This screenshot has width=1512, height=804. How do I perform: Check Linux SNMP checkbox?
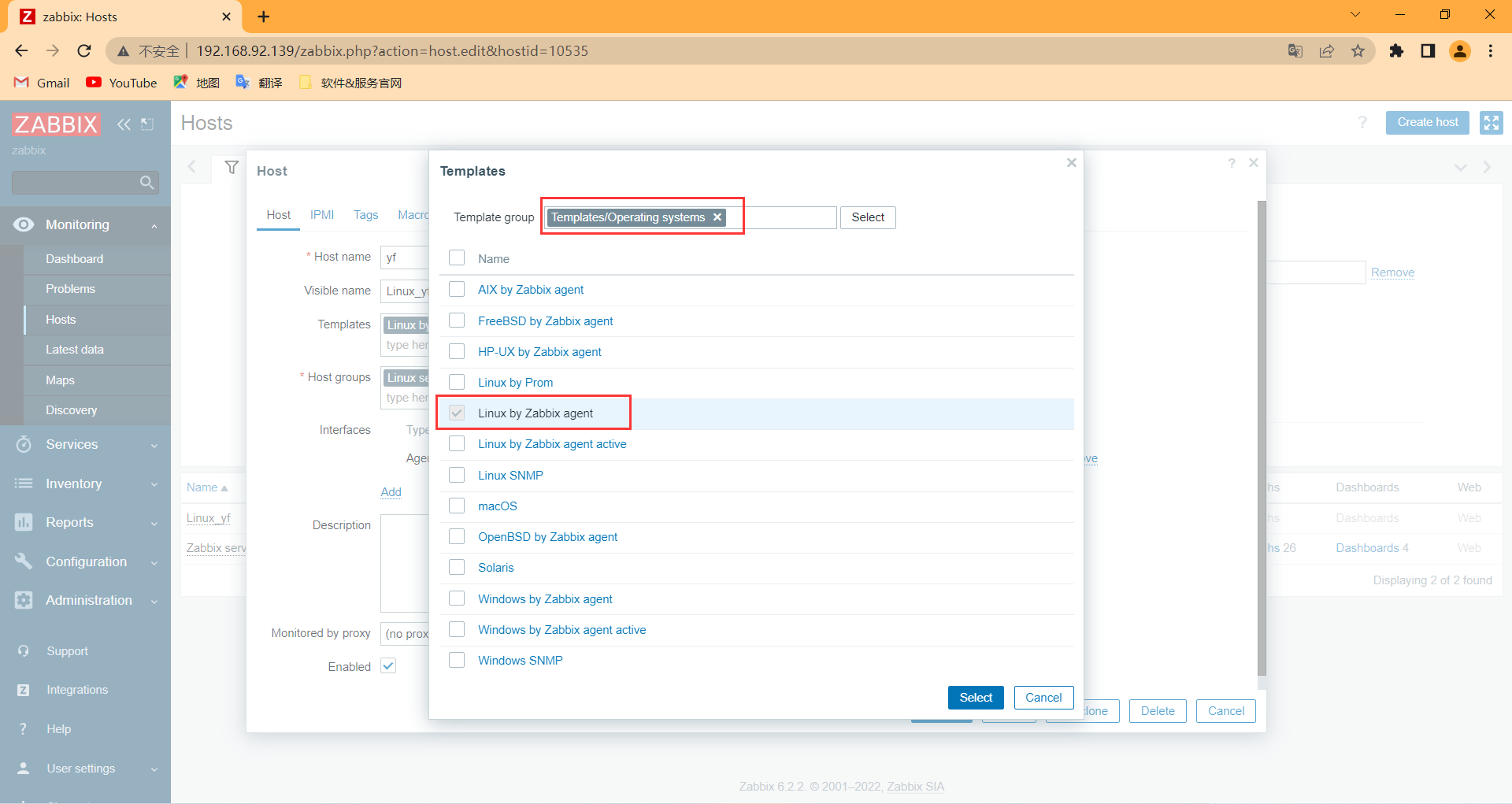(457, 475)
